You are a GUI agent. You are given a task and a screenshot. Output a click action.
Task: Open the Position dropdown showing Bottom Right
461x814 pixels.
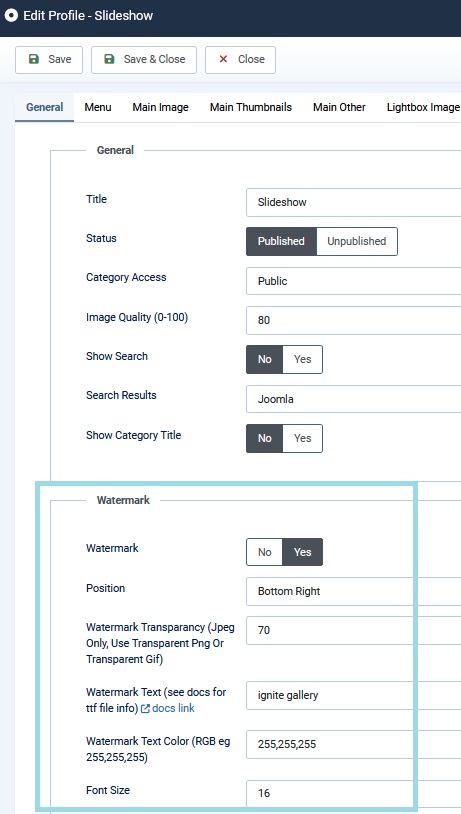pos(354,591)
